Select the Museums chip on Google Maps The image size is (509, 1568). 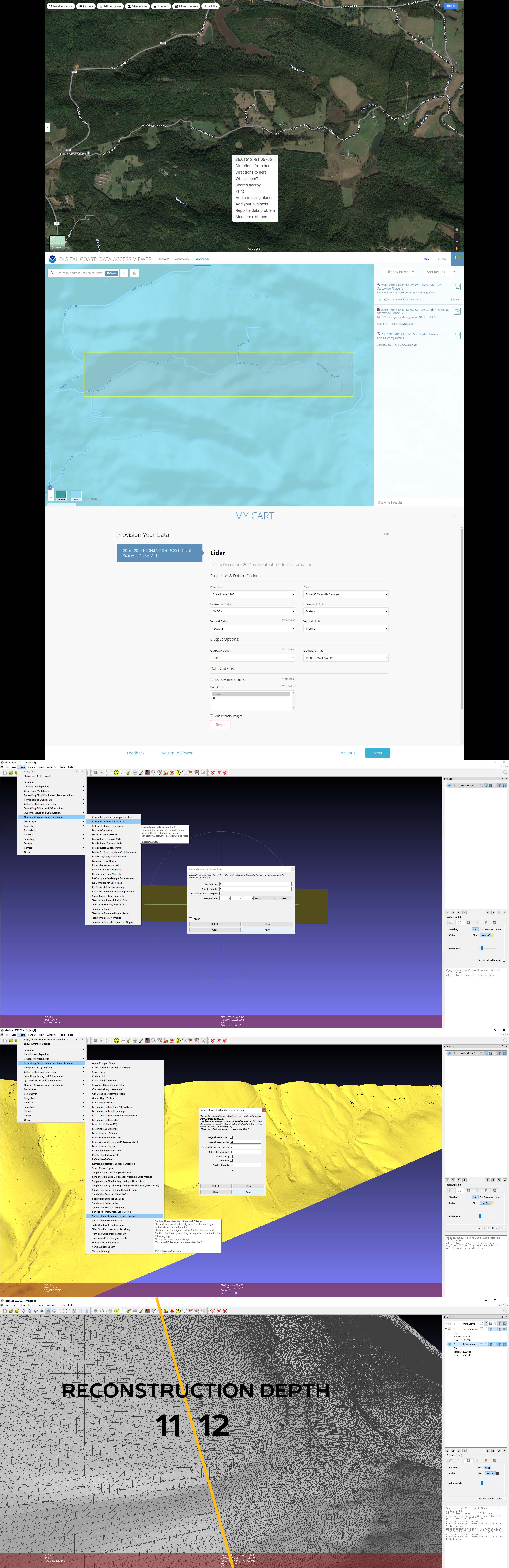point(138,6)
